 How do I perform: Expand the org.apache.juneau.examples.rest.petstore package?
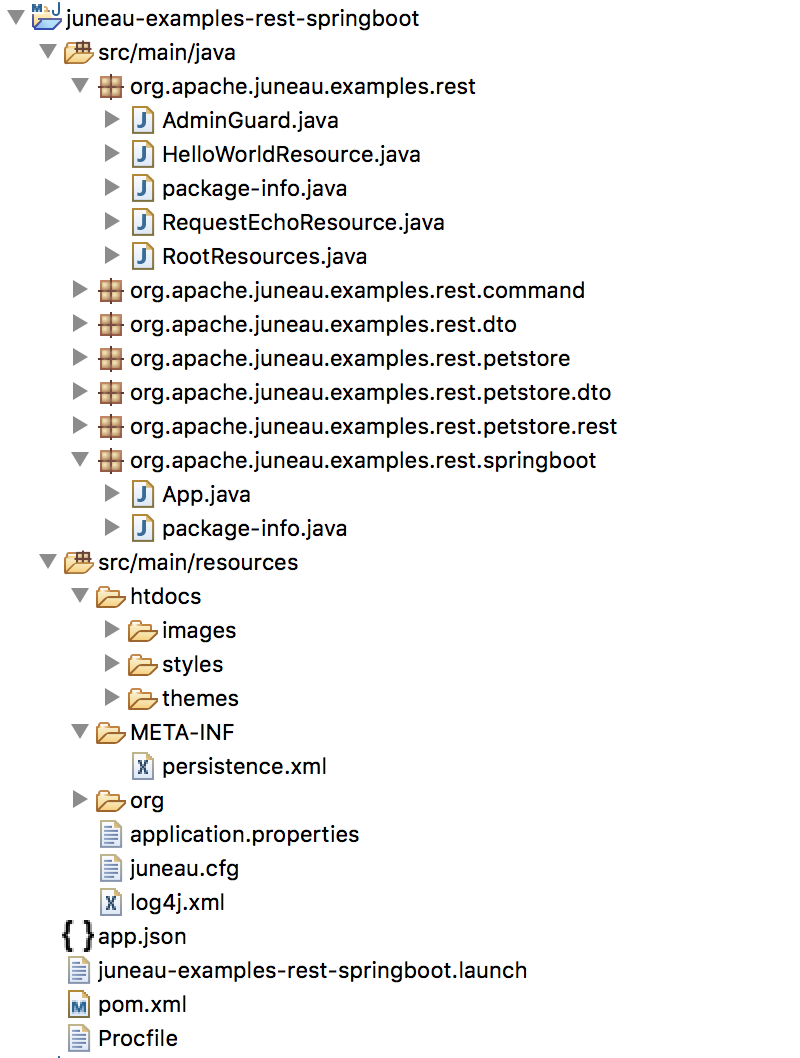pos(80,359)
